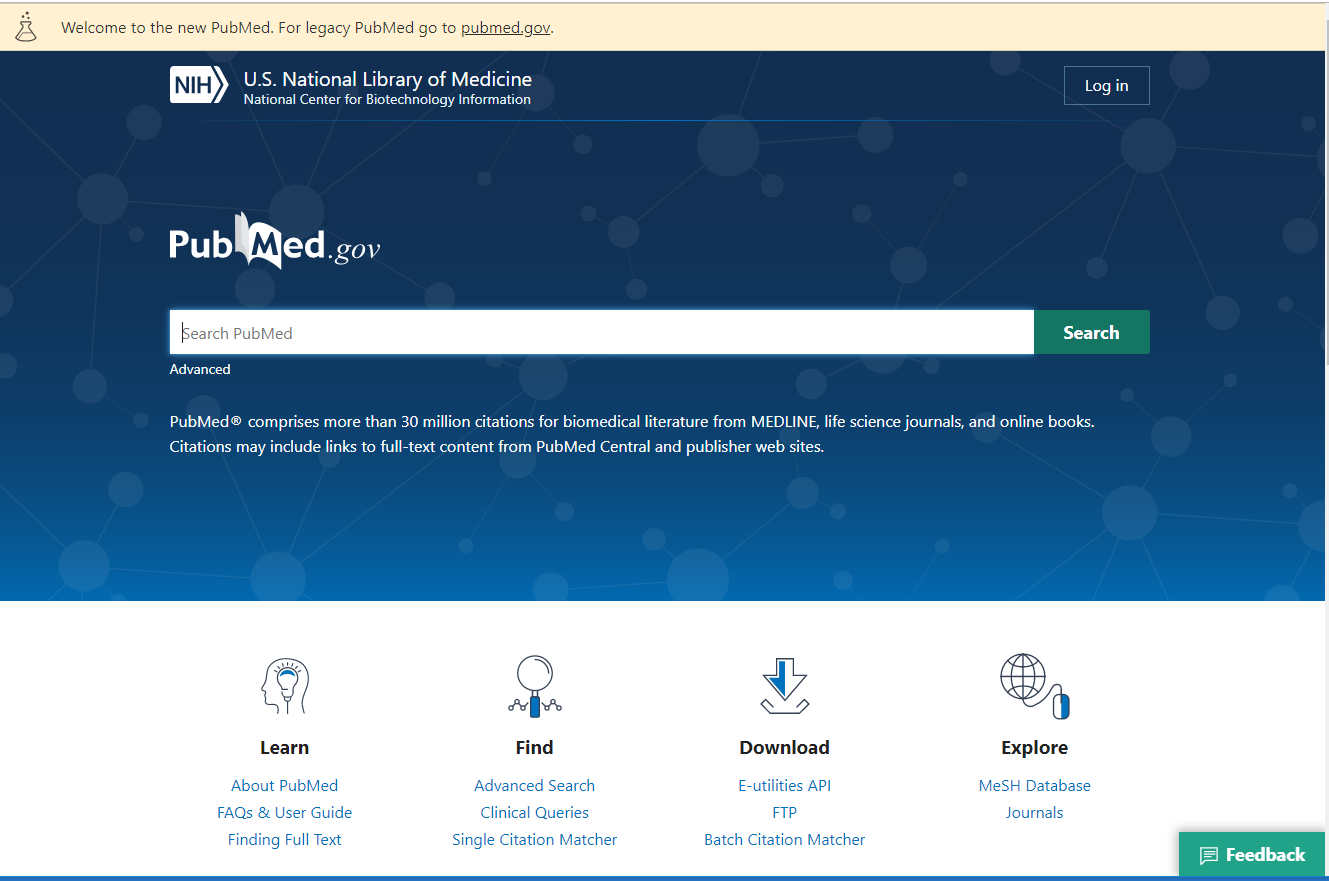The width and height of the screenshot is (1329, 881).
Task: Open the E-utilities API link
Action: coord(785,786)
